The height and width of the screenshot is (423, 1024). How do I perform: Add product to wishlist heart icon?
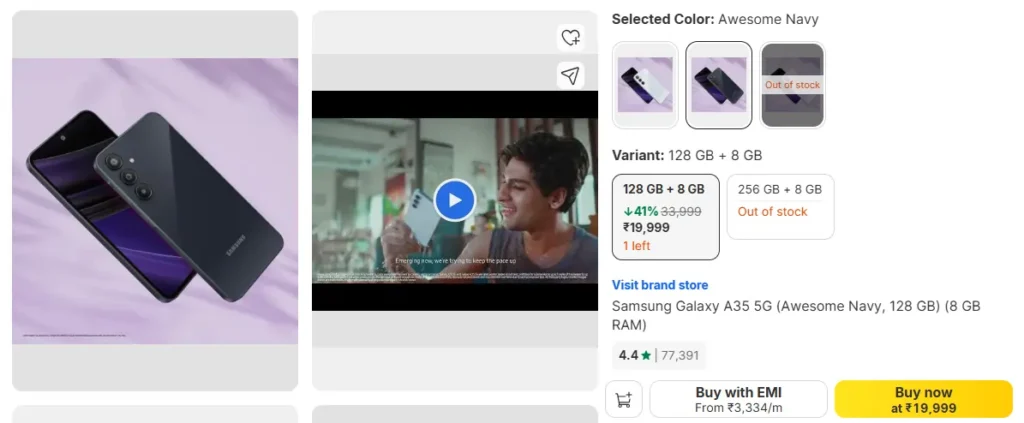click(570, 37)
